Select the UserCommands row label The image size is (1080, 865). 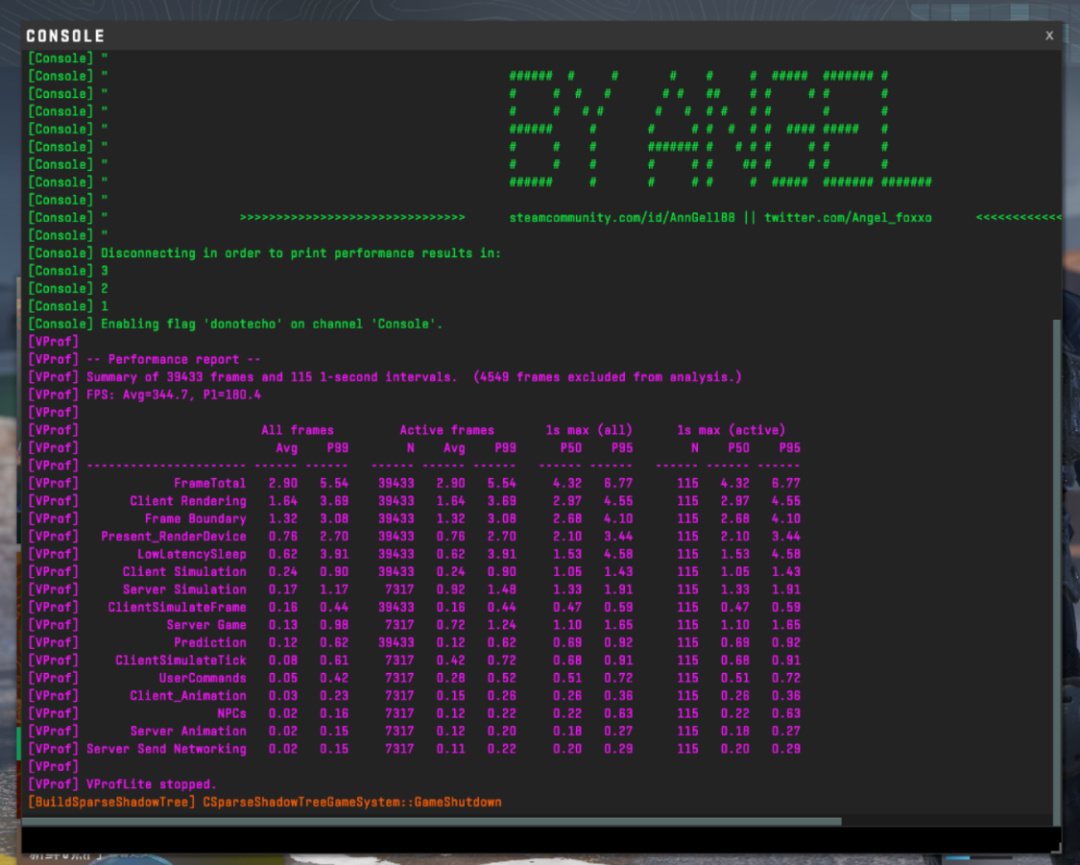pyautogui.click(x=202, y=678)
